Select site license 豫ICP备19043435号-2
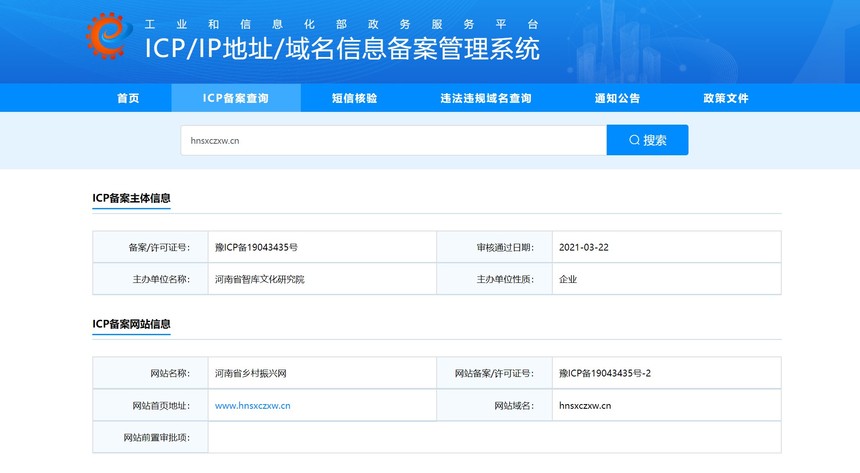 pos(605,373)
